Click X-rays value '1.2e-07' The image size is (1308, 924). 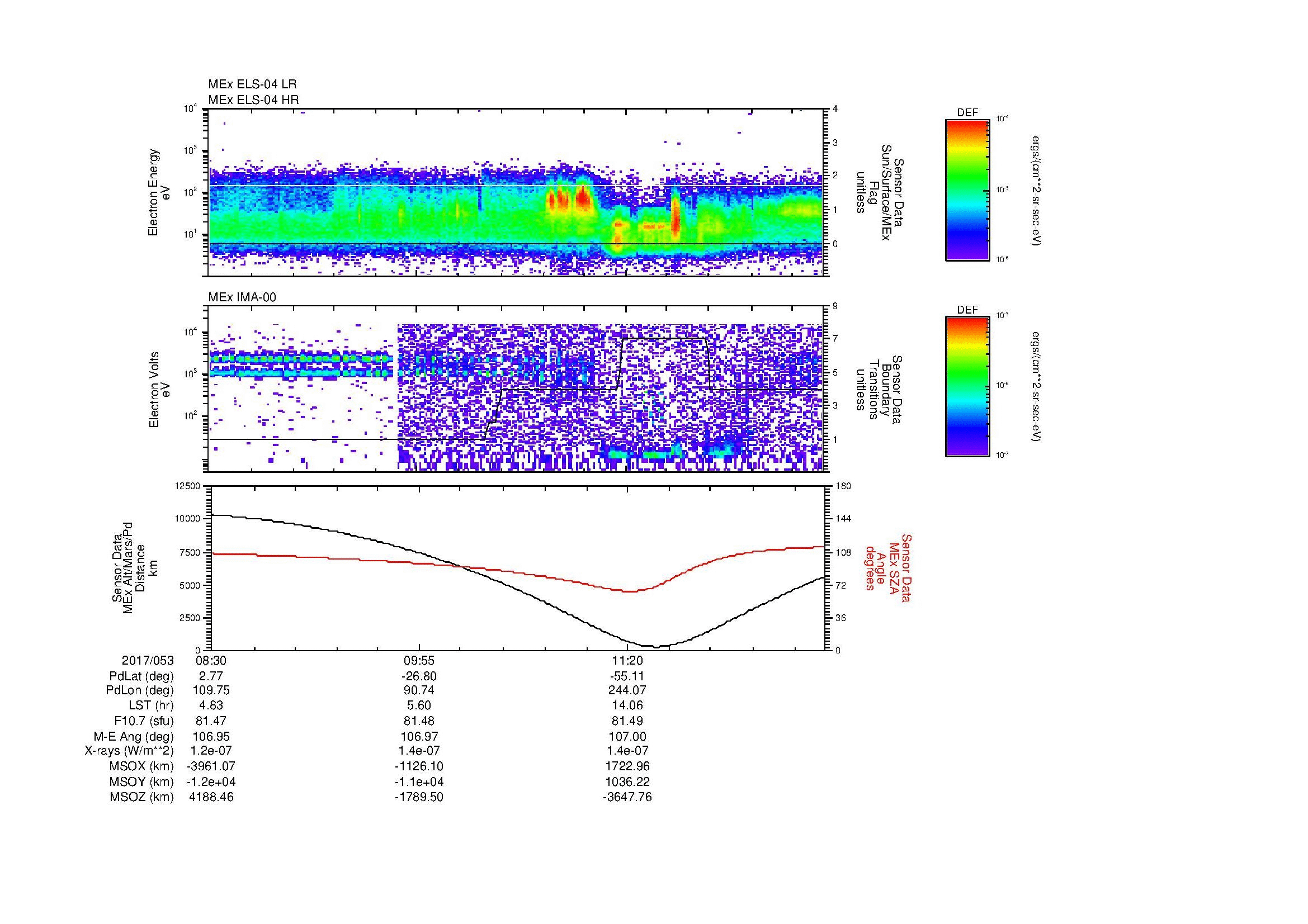click(x=210, y=751)
